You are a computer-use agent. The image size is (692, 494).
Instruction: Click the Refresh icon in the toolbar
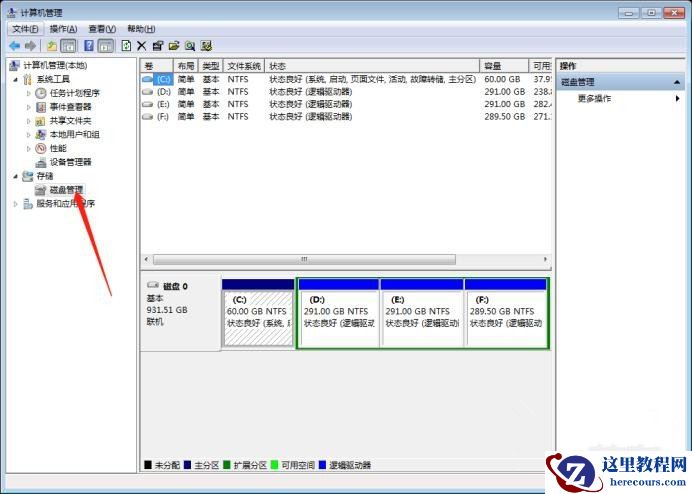pyautogui.click(x=126, y=45)
